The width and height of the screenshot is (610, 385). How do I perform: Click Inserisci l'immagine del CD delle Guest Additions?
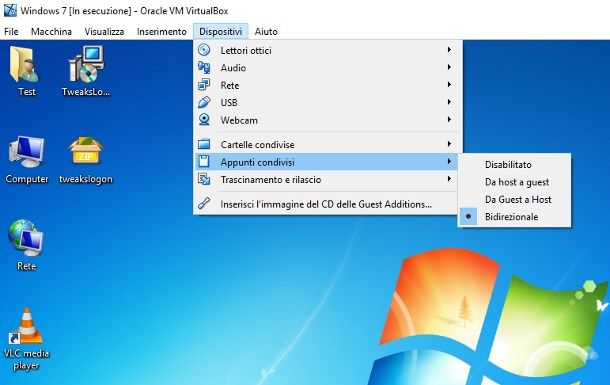[x=326, y=204]
